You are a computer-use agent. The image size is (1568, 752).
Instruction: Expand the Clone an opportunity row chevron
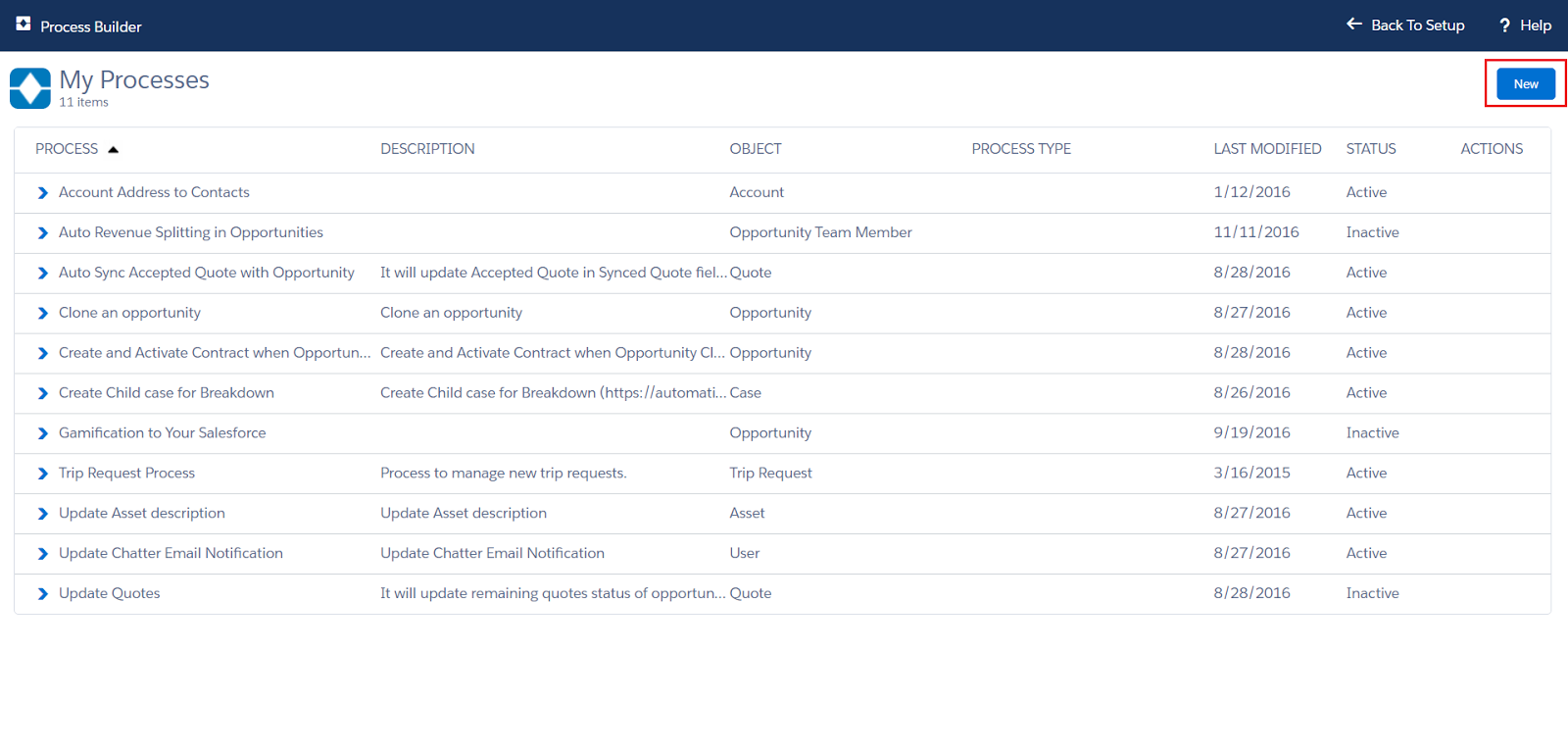tap(42, 314)
